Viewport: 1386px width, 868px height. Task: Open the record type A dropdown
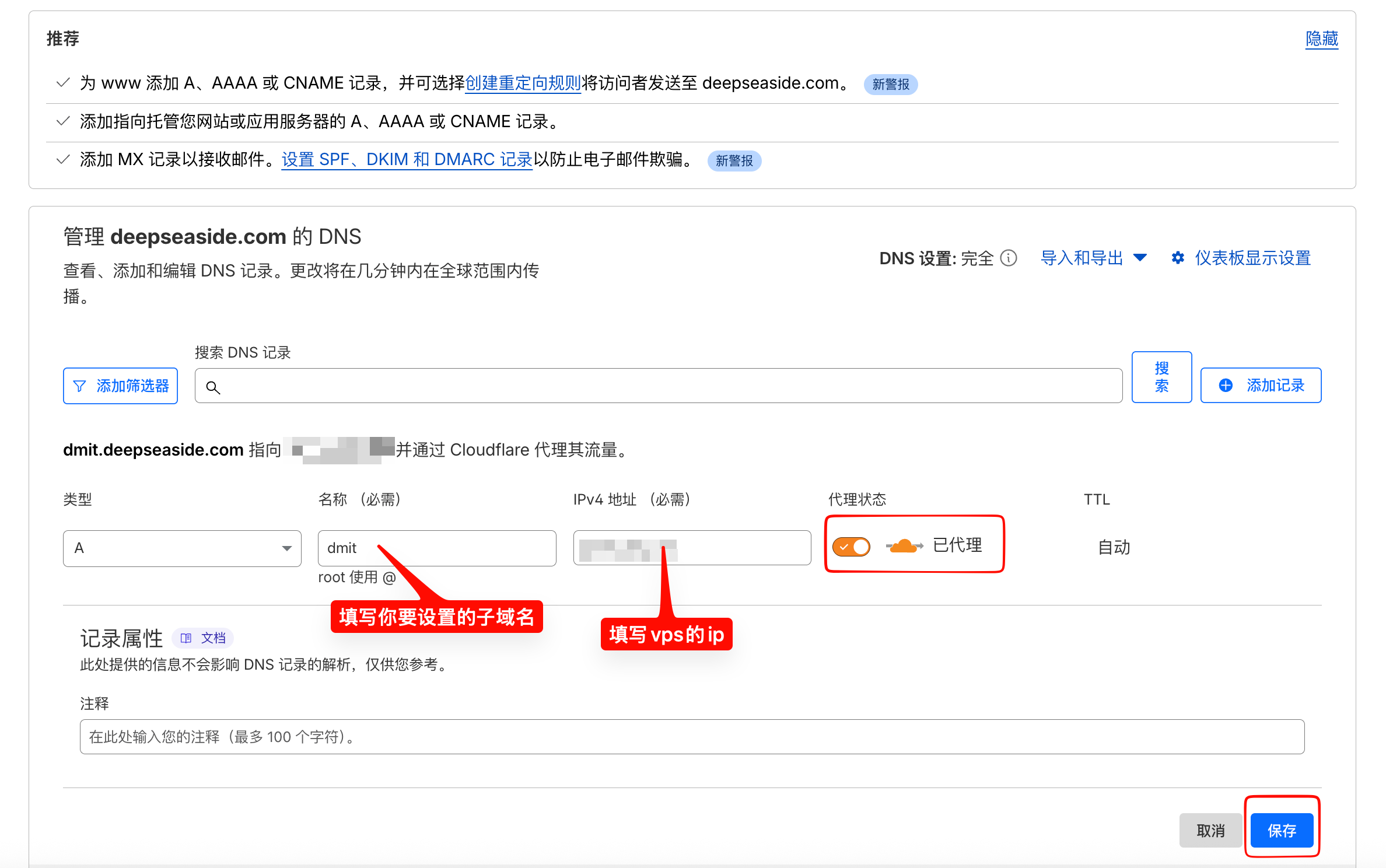coord(182,548)
